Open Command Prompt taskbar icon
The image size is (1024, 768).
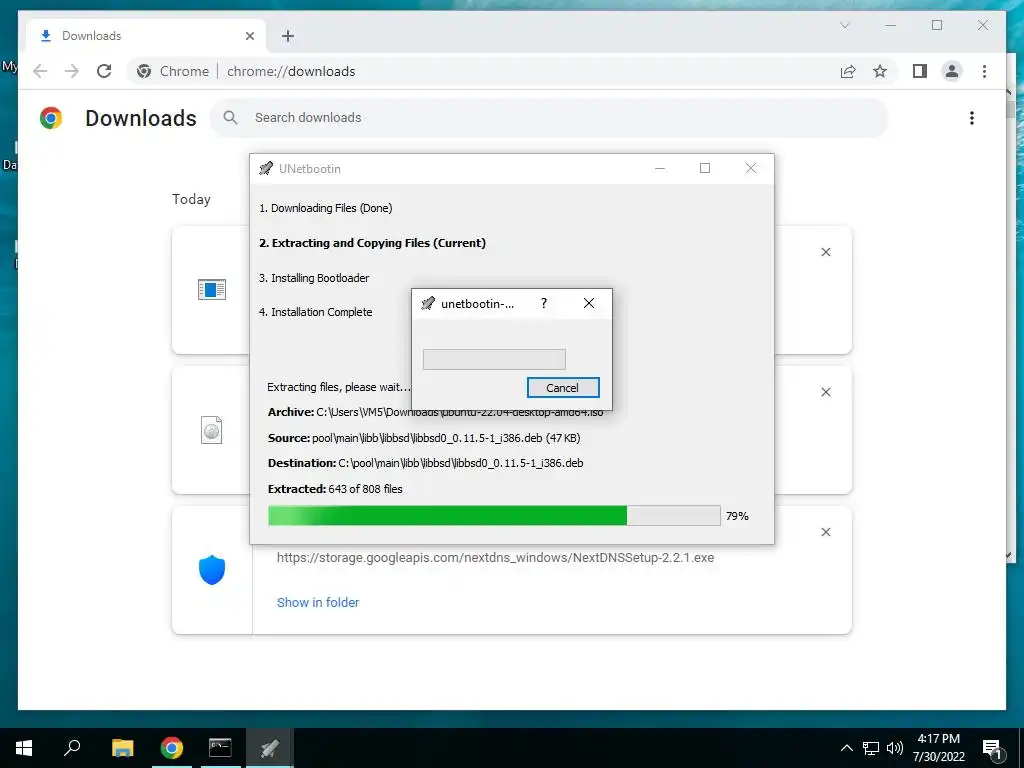[x=220, y=748]
